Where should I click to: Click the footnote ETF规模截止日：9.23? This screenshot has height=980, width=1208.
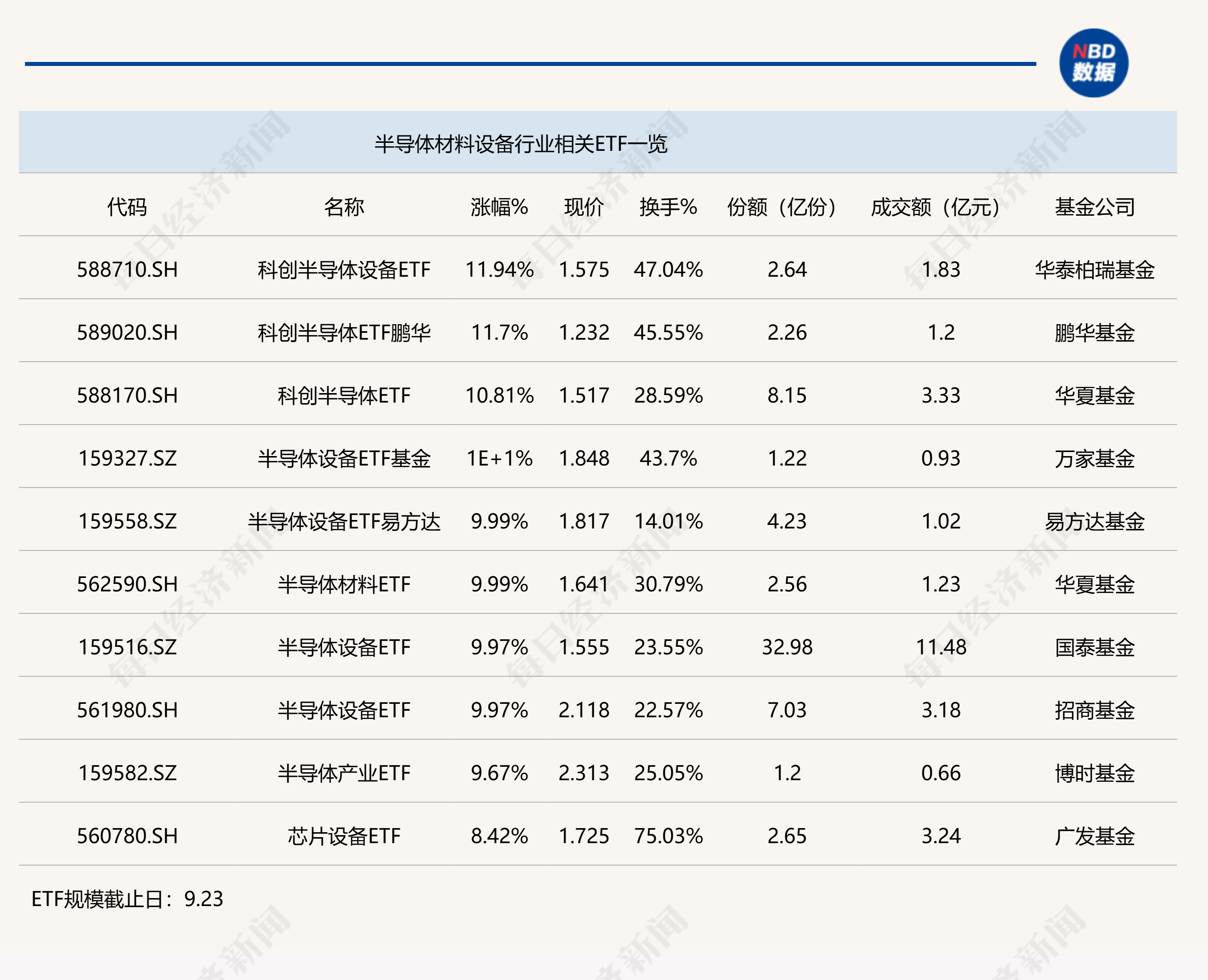coord(127,899)
